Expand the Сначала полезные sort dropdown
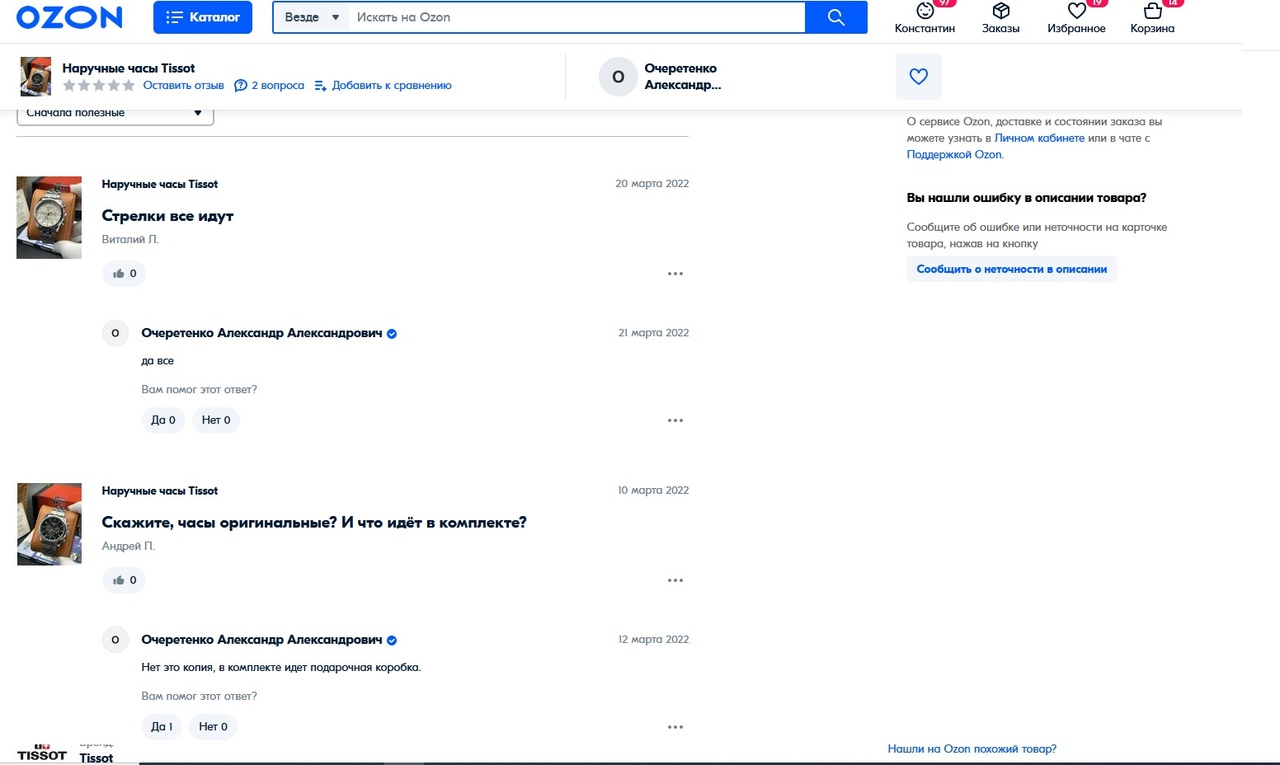Image resolution: width=1280 pixels, height=765 pixels. pos(115,113)
